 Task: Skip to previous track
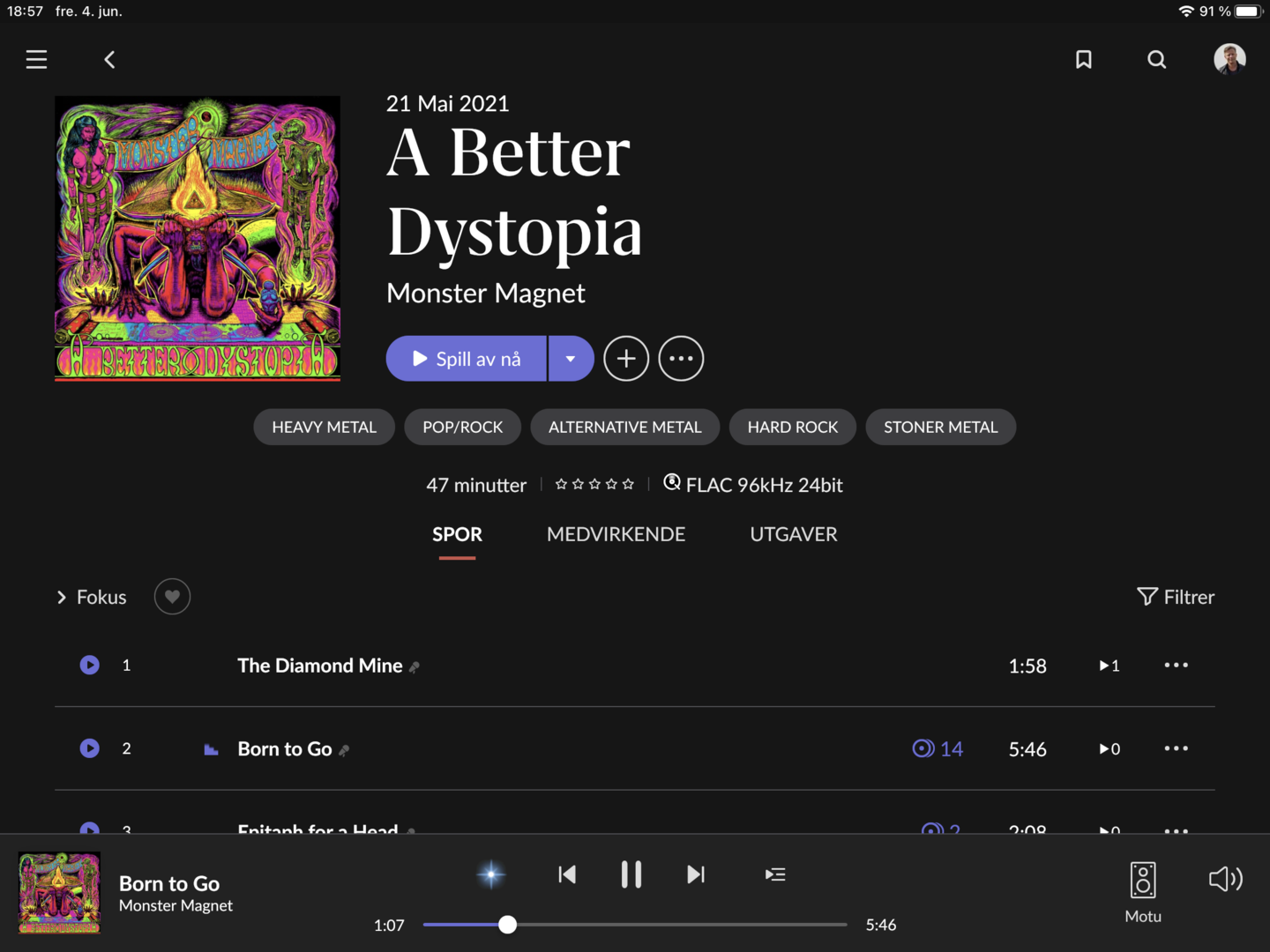(567, 874)
